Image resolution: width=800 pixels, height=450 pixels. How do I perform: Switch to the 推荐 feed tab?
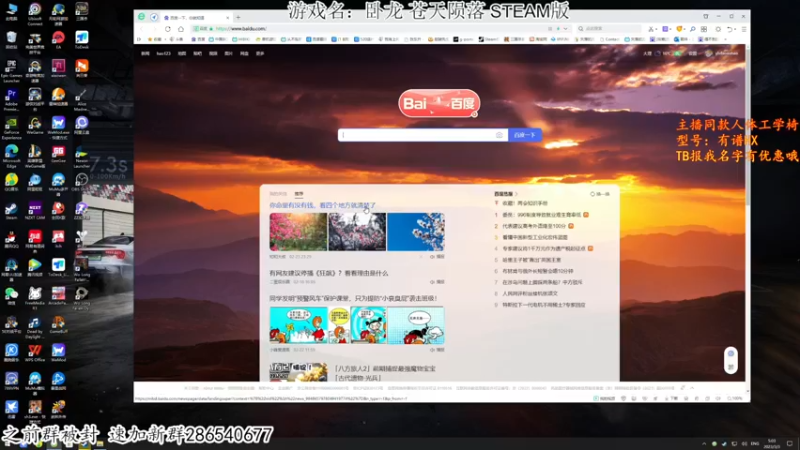click(x=299, y=194)
